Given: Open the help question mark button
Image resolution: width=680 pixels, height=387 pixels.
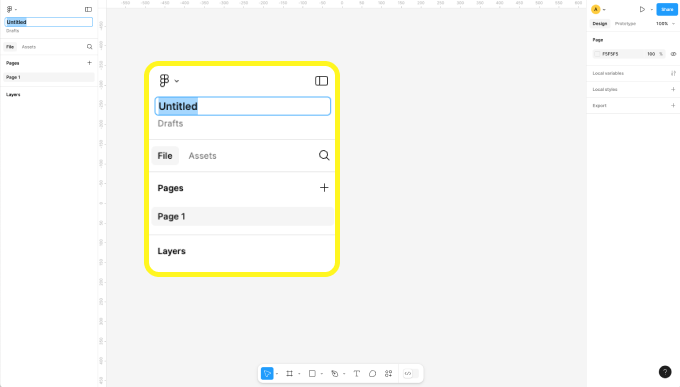Looking at the screenshot, I should 665,372.
